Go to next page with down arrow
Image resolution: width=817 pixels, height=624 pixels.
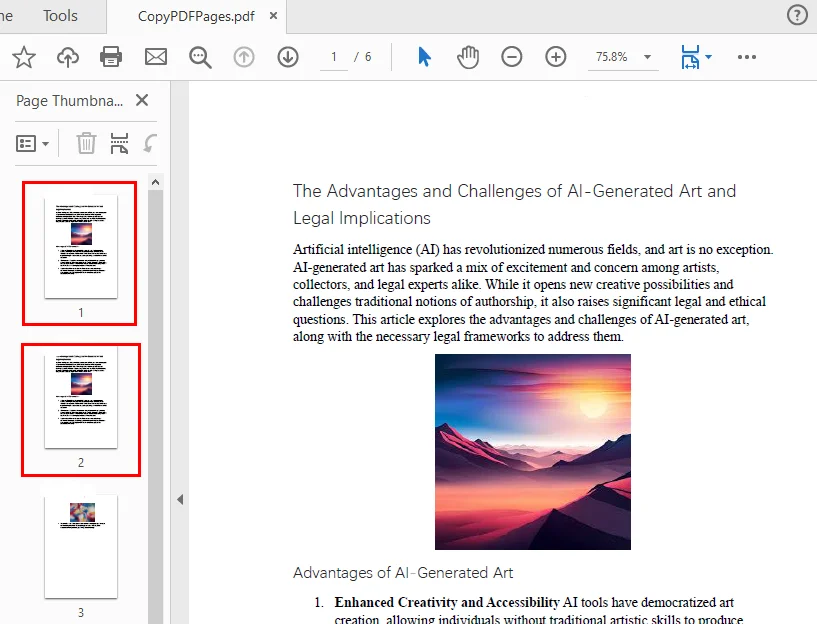coord(288,57)
